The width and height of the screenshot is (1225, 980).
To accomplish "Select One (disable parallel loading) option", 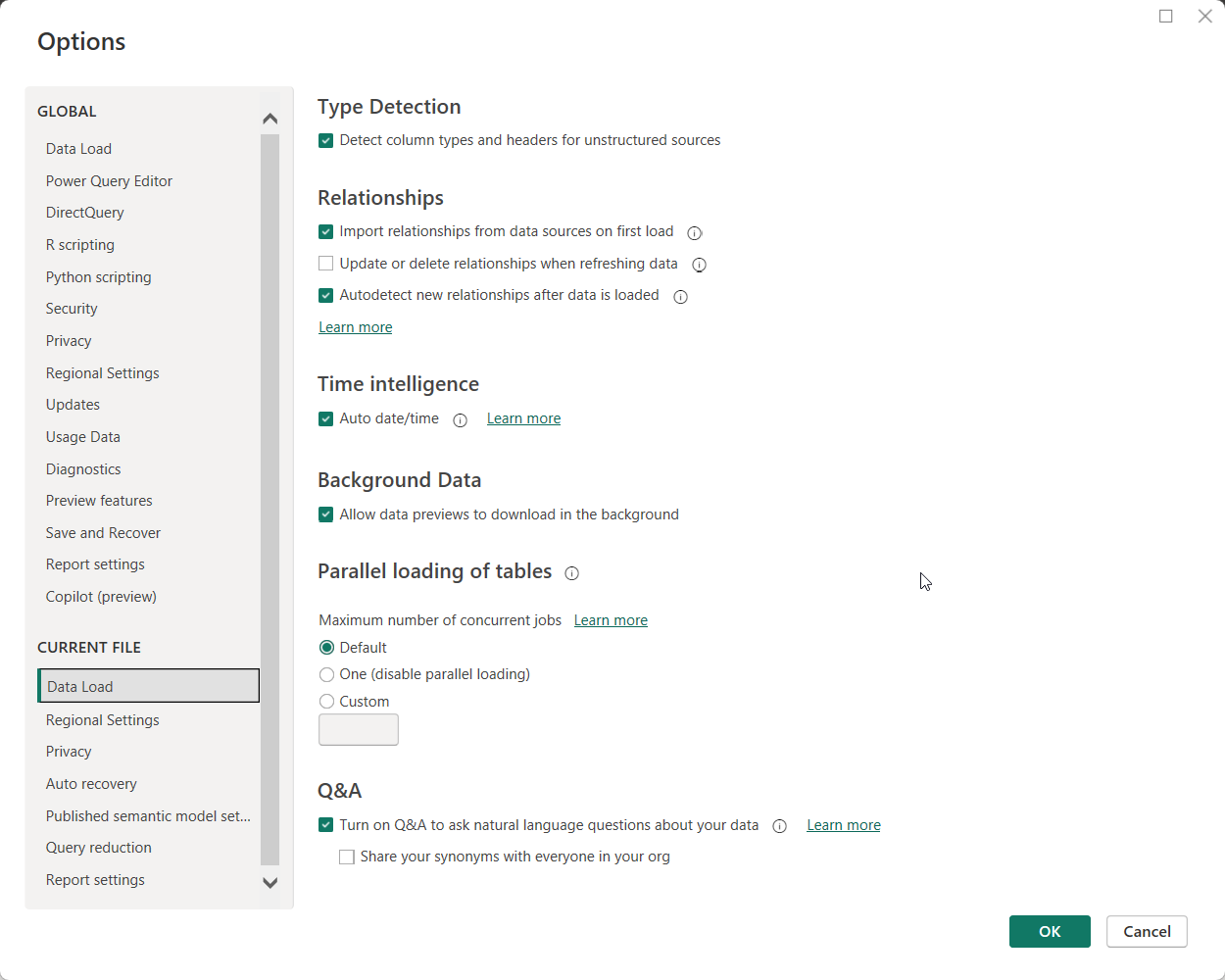I will (327, 674).
